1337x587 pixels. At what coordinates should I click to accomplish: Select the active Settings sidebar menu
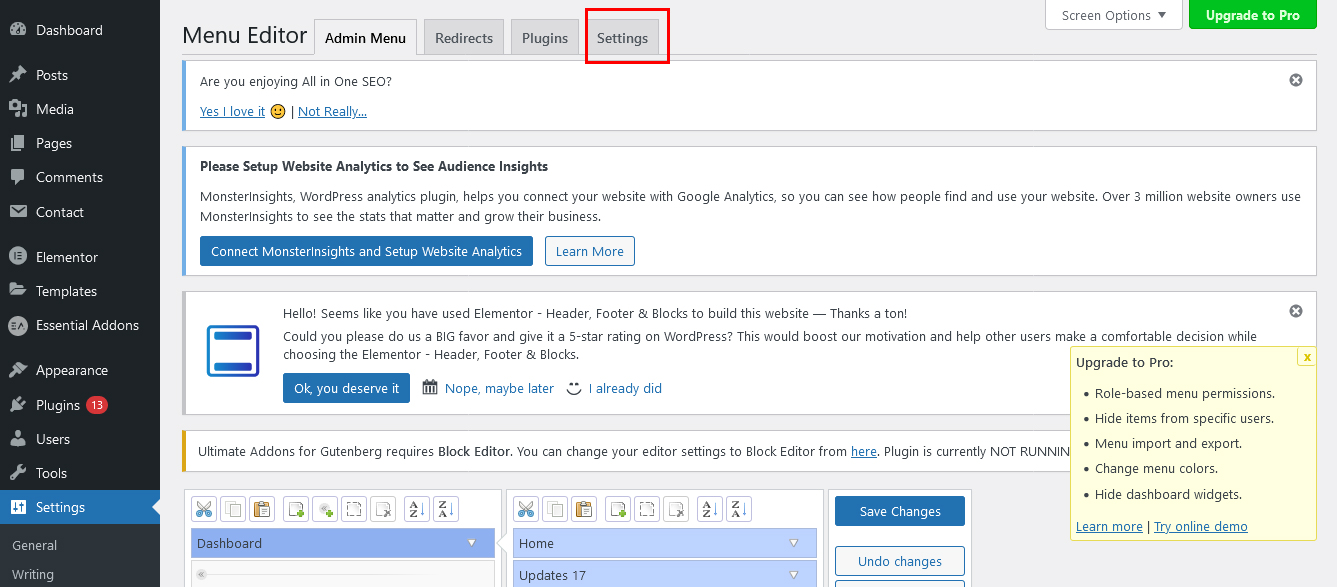[80, 507]
